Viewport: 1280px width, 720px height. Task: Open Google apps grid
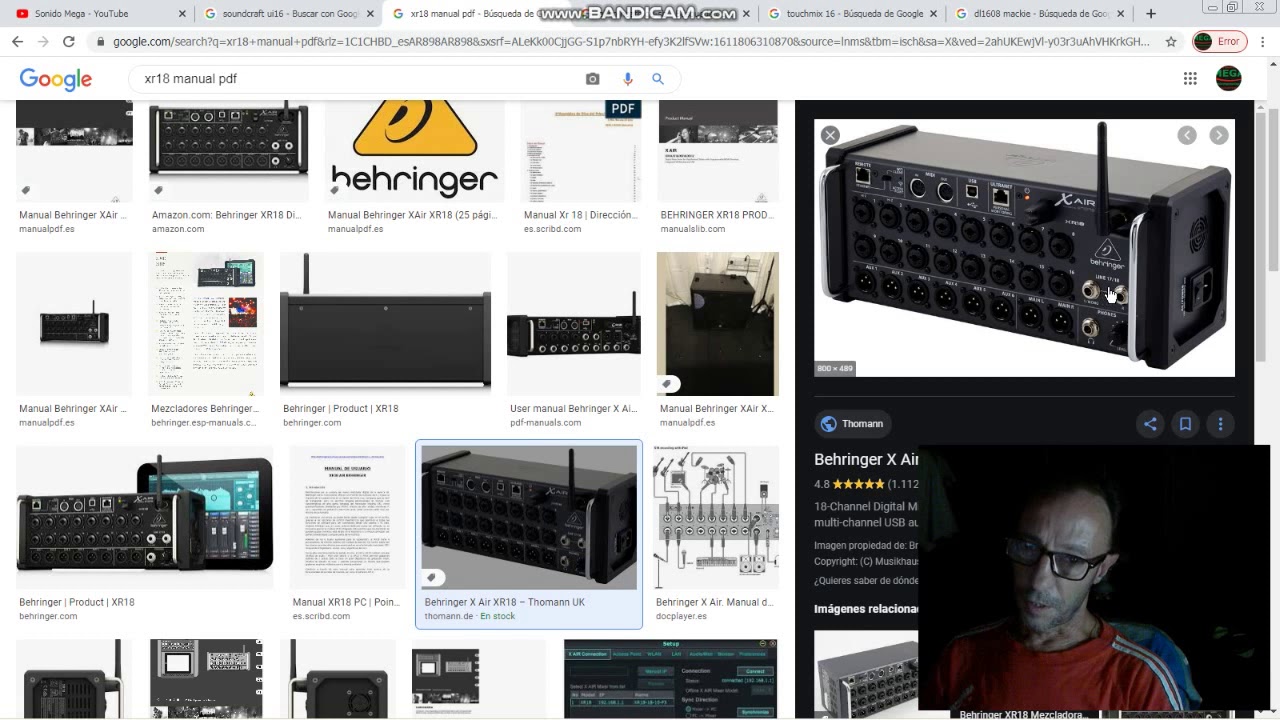(x=1190, y=79)
